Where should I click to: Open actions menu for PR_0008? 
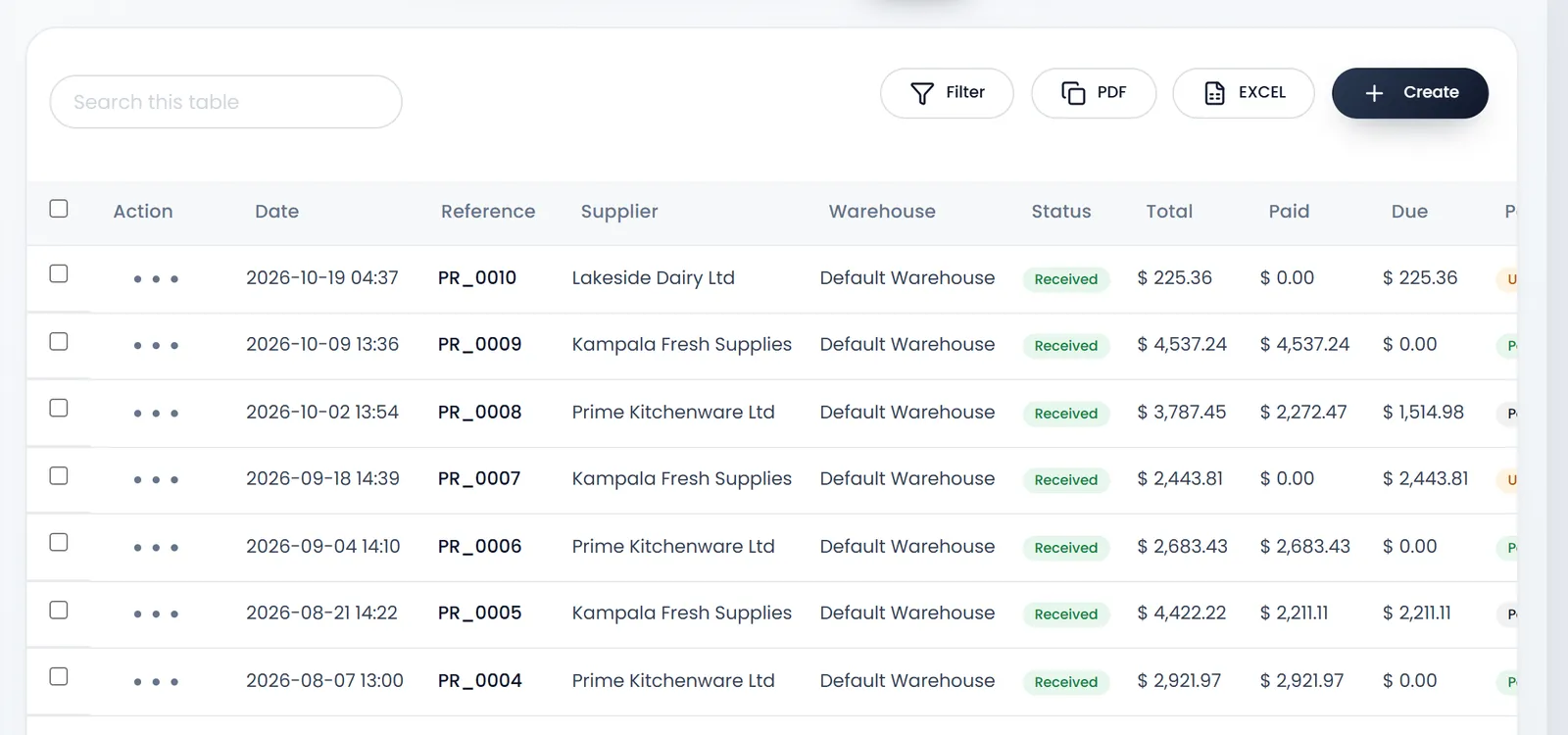[x=156, y=414]
